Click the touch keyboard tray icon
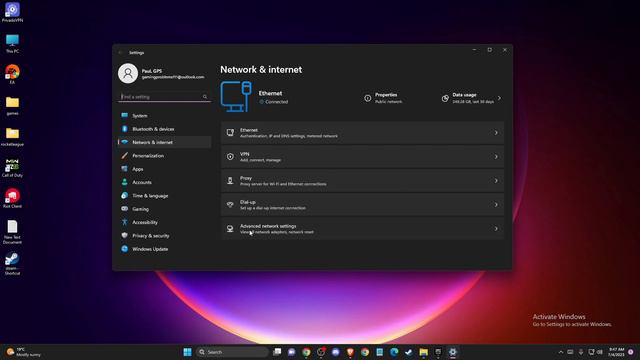The width and height of the screenshot is (640, 360). 570,352
